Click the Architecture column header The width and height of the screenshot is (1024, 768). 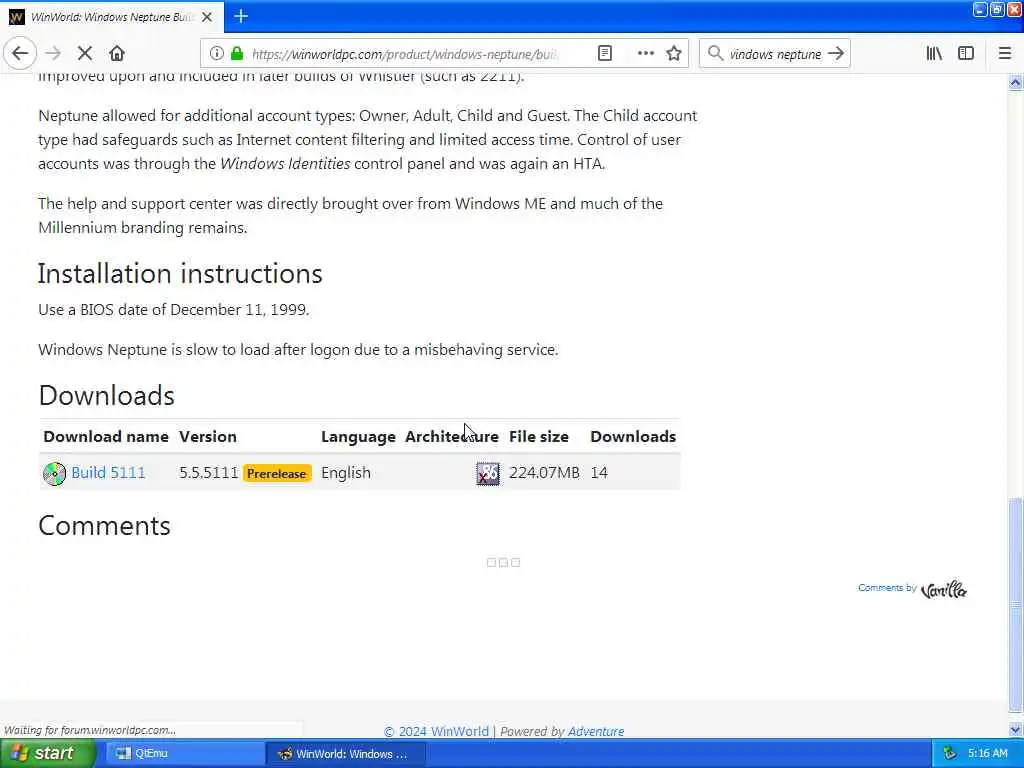click(x=452, y=437)
